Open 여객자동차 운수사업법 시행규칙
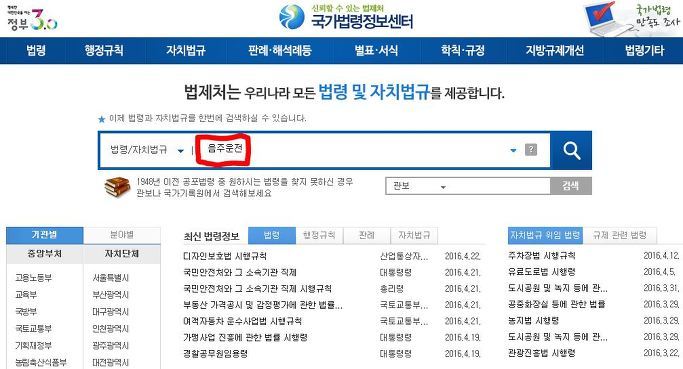Viewport: 683px width, 369px height. (x=243, y=321)
